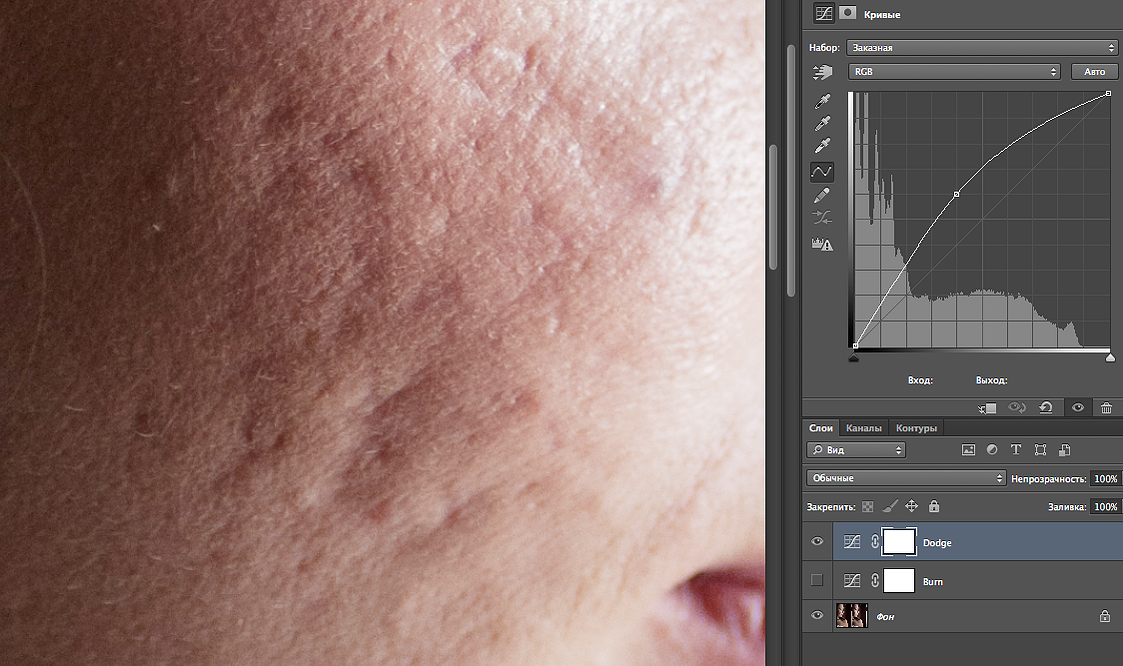1123x666 pixels.
Task: Click the Непрозрачность opacity value field
Action: [x=1105, y=478]
